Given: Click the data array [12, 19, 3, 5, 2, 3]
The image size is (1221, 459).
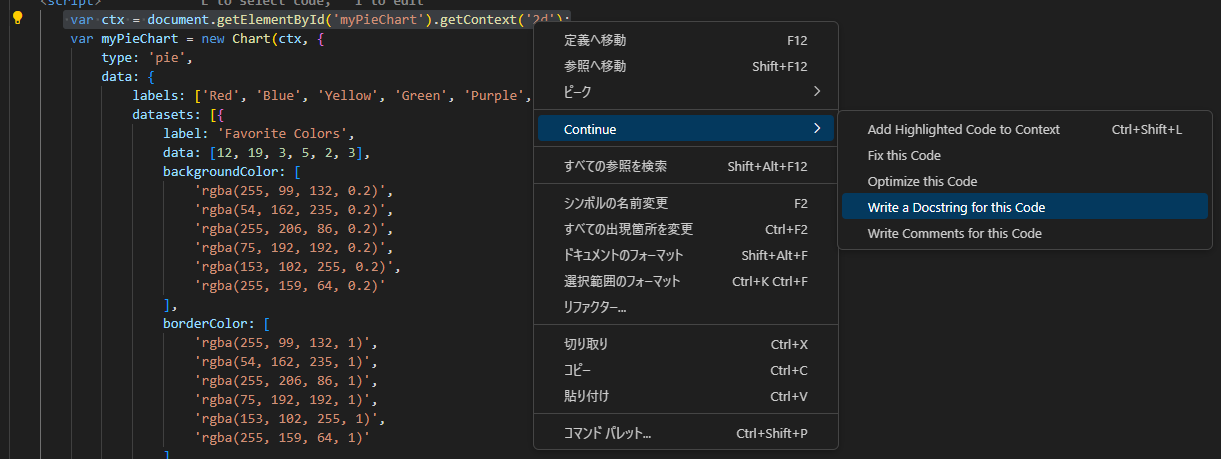Looking at the screenshot, I should 290,153.
